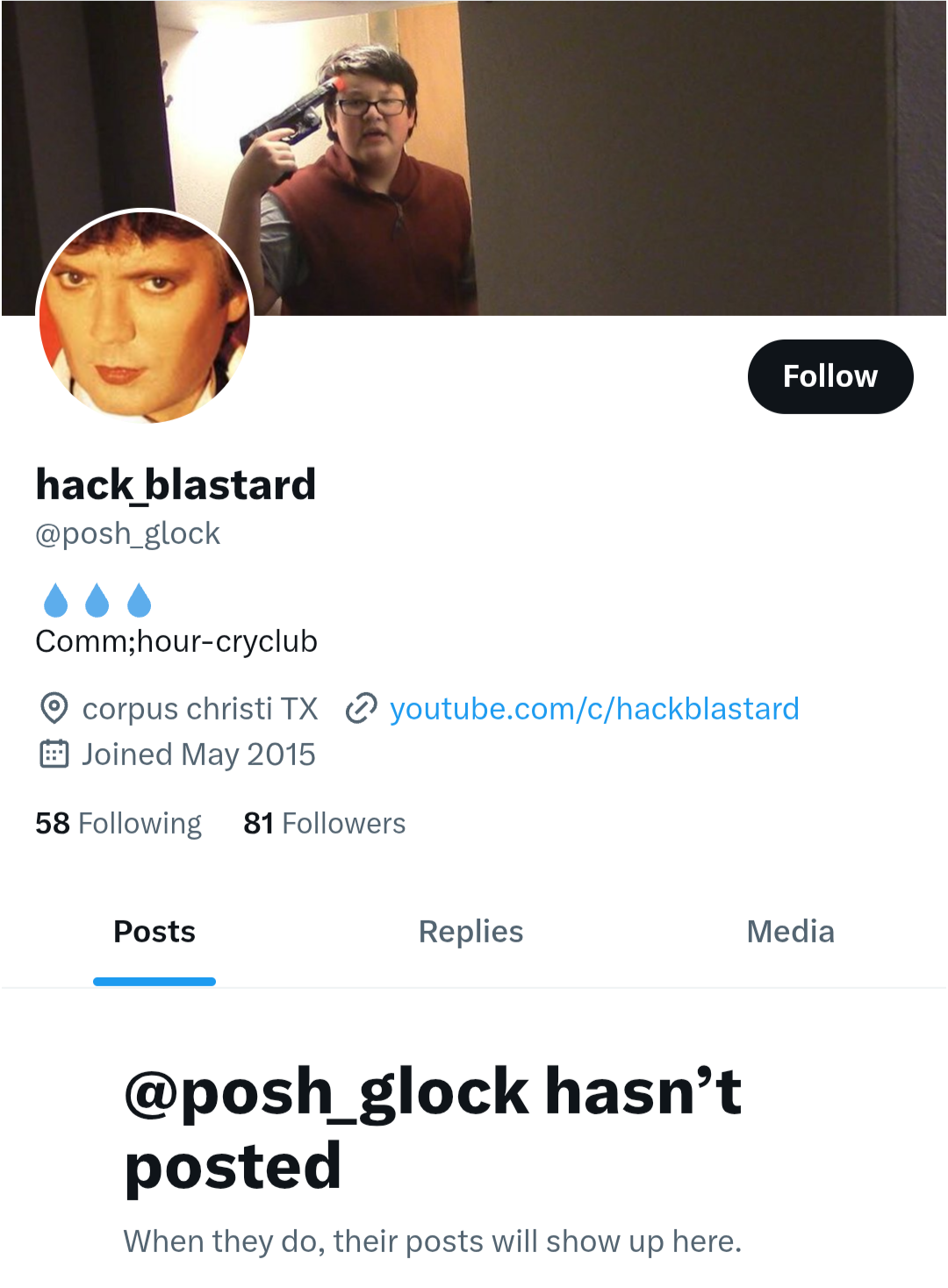This screenshot has width=948, height=1288.
Task: Click the hack_blastard display name
Action: (176, 484)
